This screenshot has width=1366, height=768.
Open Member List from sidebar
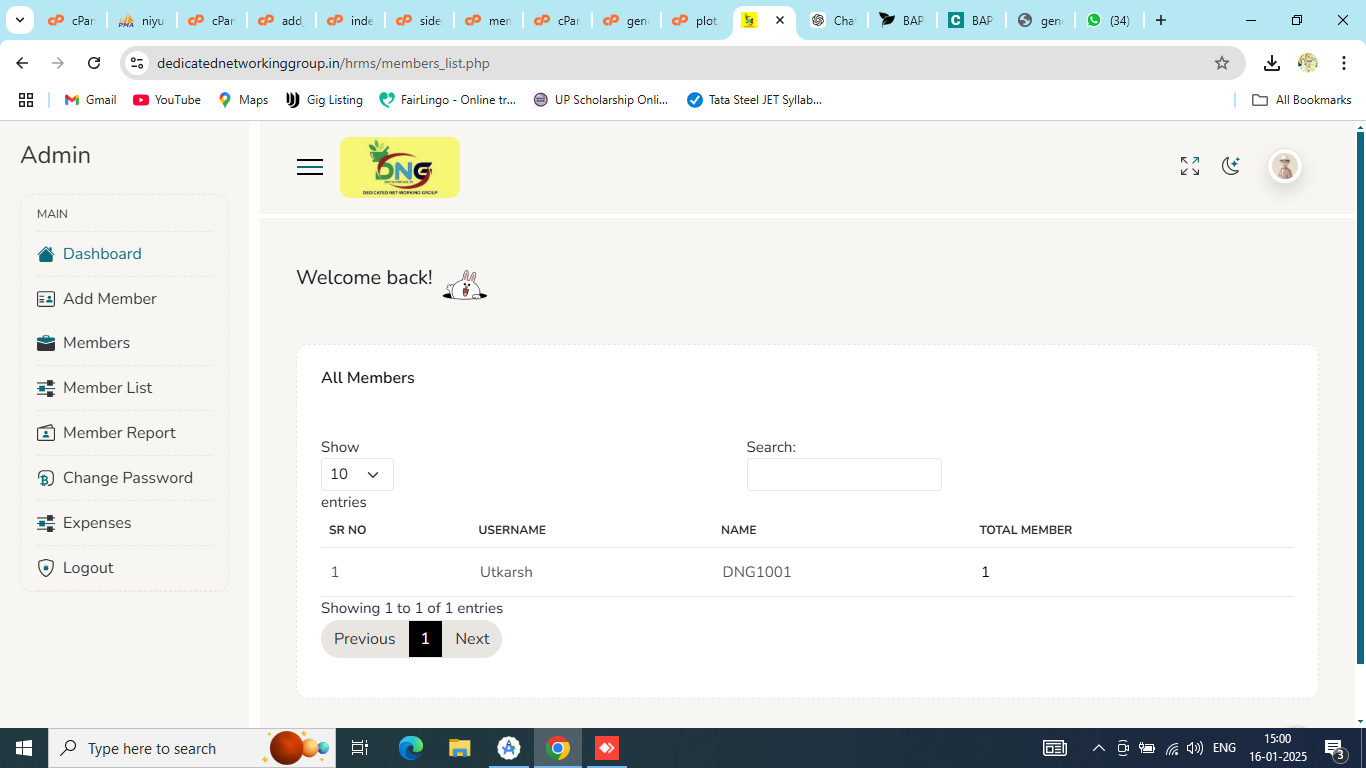click(107, 388)
